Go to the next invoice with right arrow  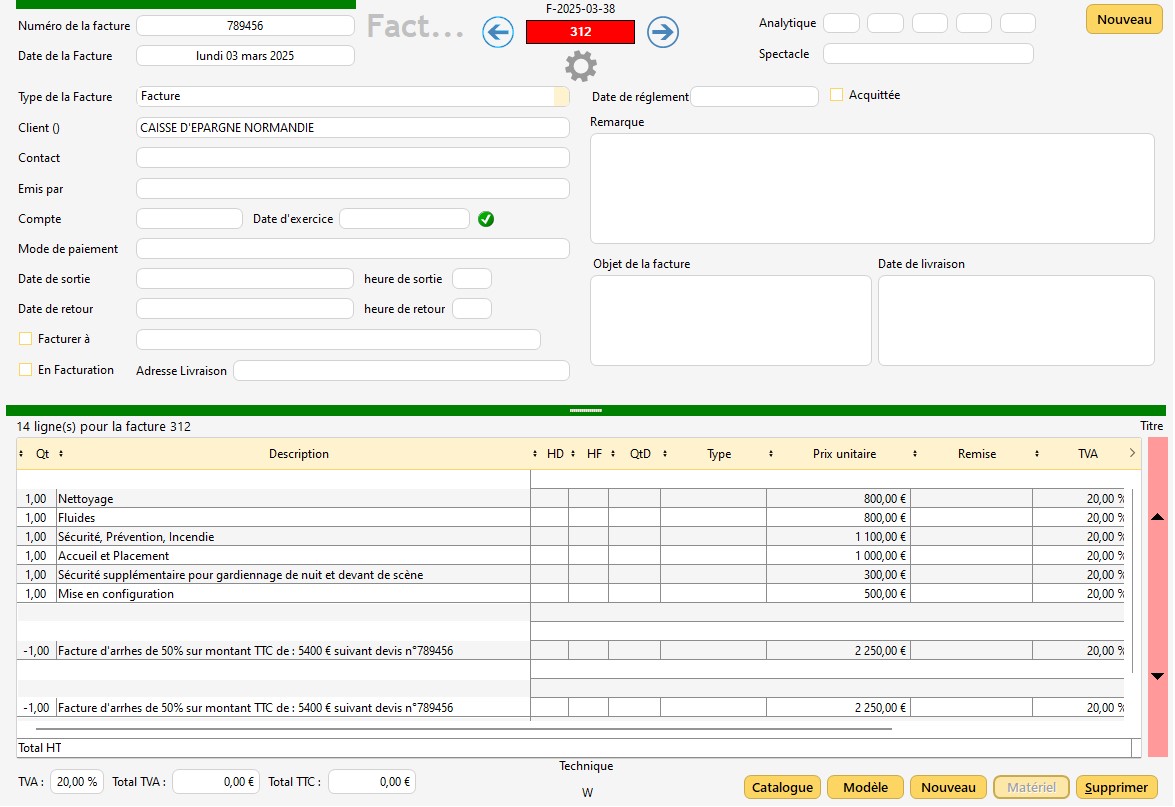pos(662,33)
